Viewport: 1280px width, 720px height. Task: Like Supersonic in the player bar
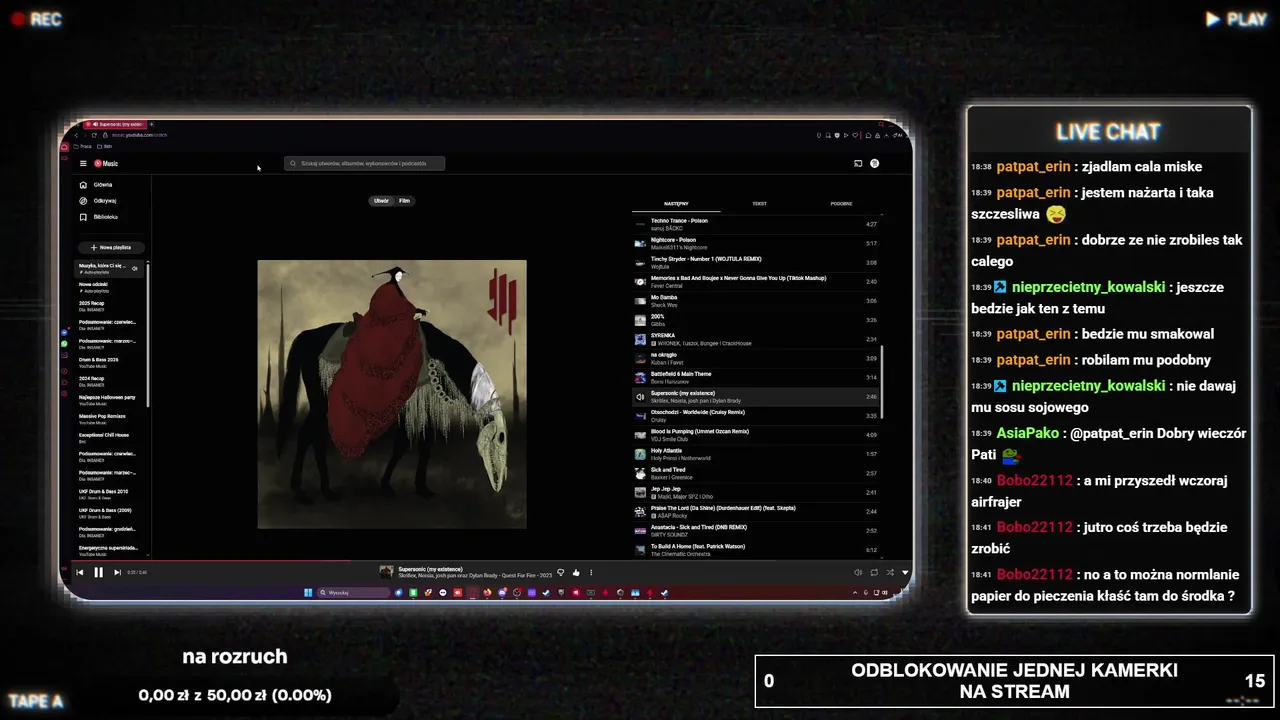click(576, 573)
